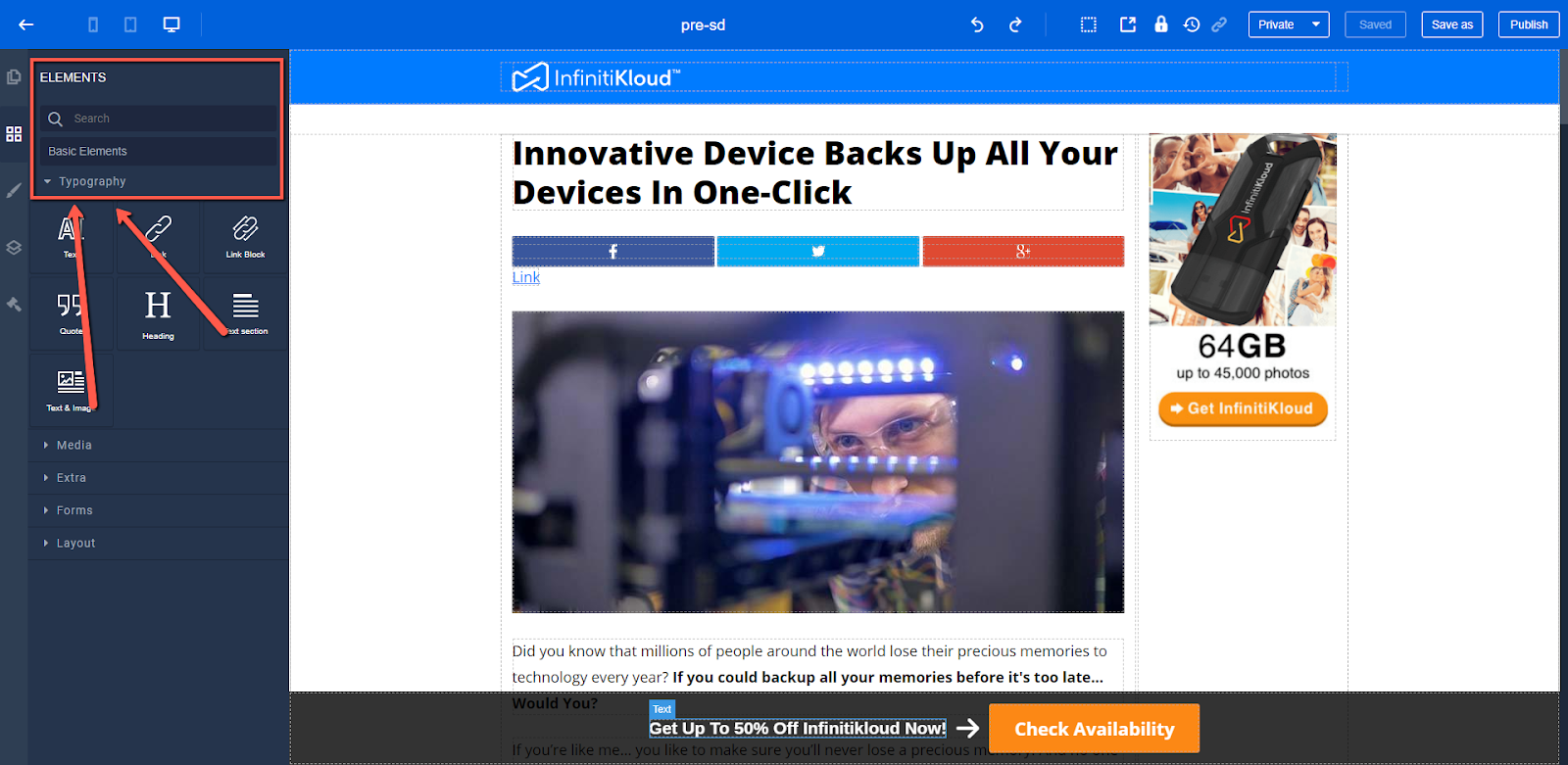Switch to tablet preview

pyautogui.click(x=130, y=24)
